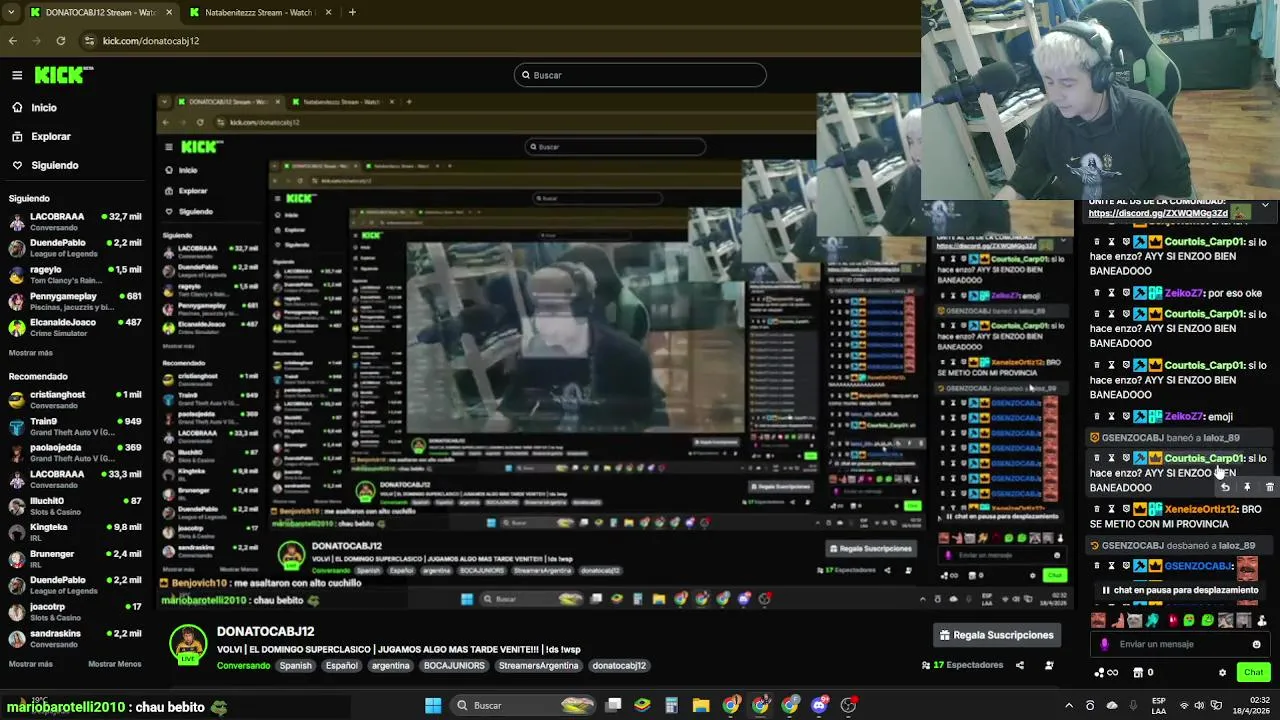Image resolution: width=1280 pixels, height=720 pixels.
Task: Open cristianghost recommended channel
Action: coord(75,400)
